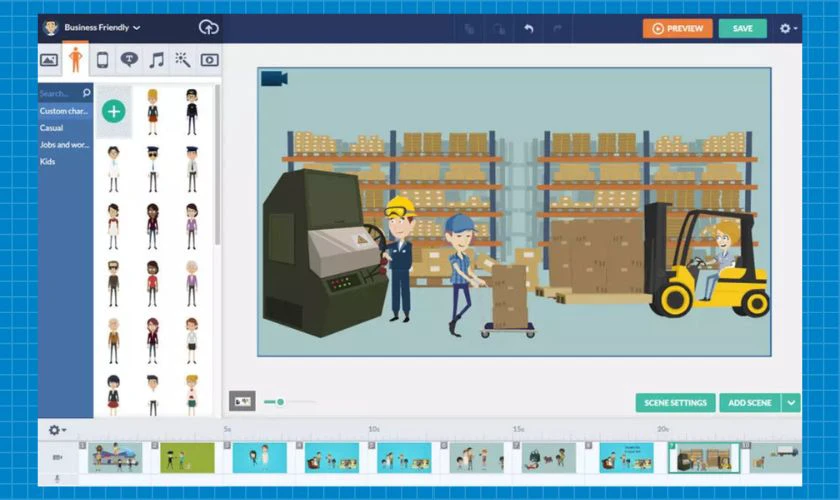Open the Add Scene arrow dropdown
Image resolution: width=840 pixels, height=500 pixels.
click(791, 402)
